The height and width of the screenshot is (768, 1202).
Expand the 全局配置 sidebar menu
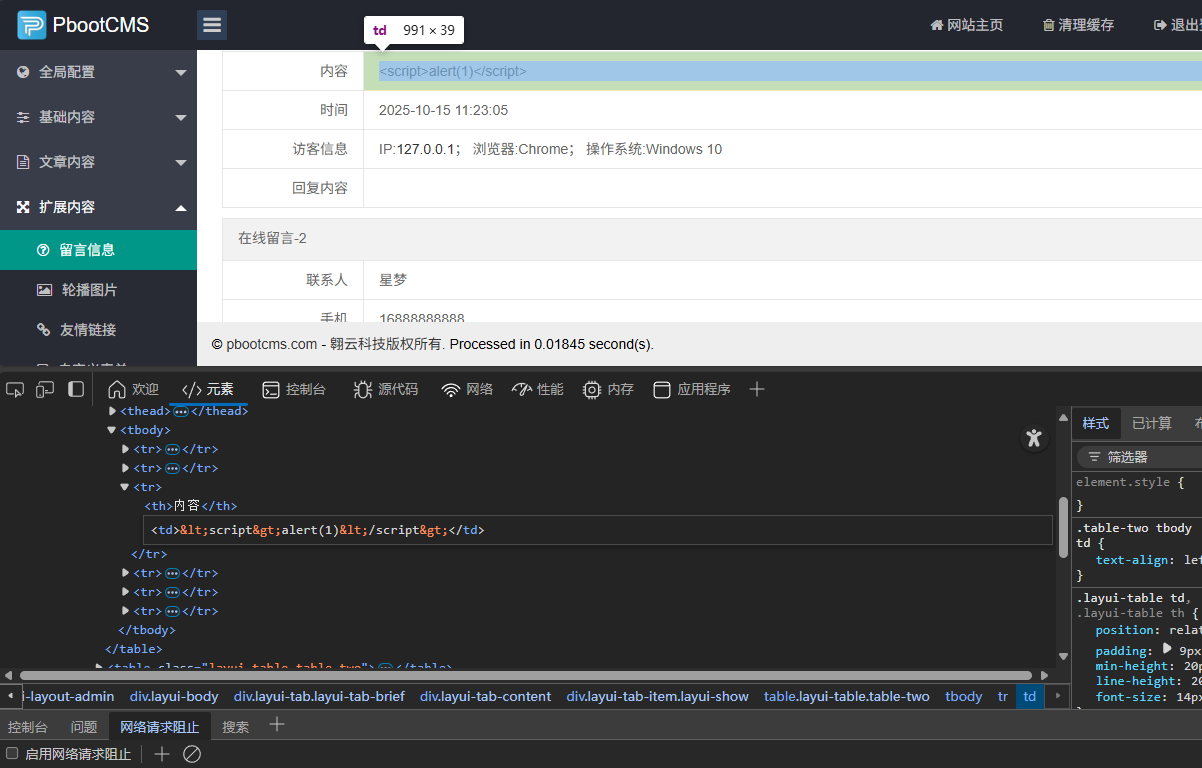tap(181, 72)
